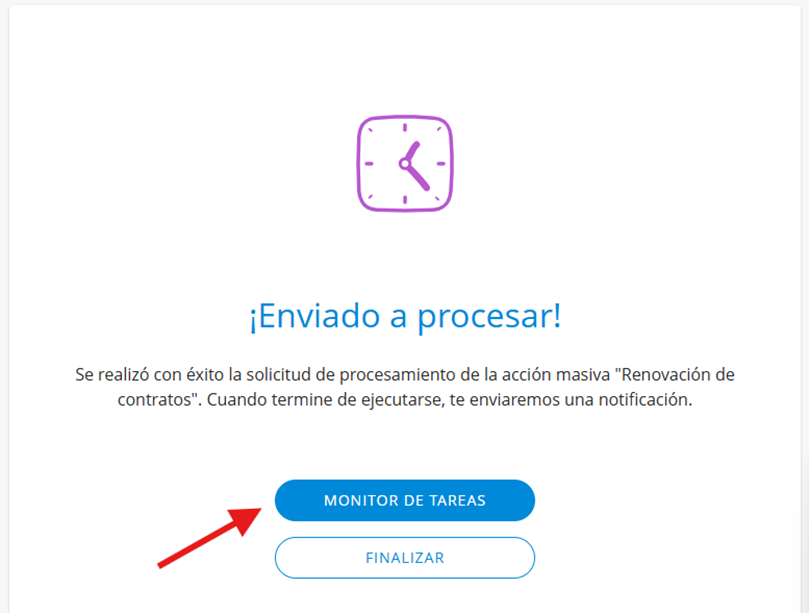Image resolution: width=809 pixels, height=613 pixels.
Task: Click the Finalizar button
Action: tap(405, 558)
